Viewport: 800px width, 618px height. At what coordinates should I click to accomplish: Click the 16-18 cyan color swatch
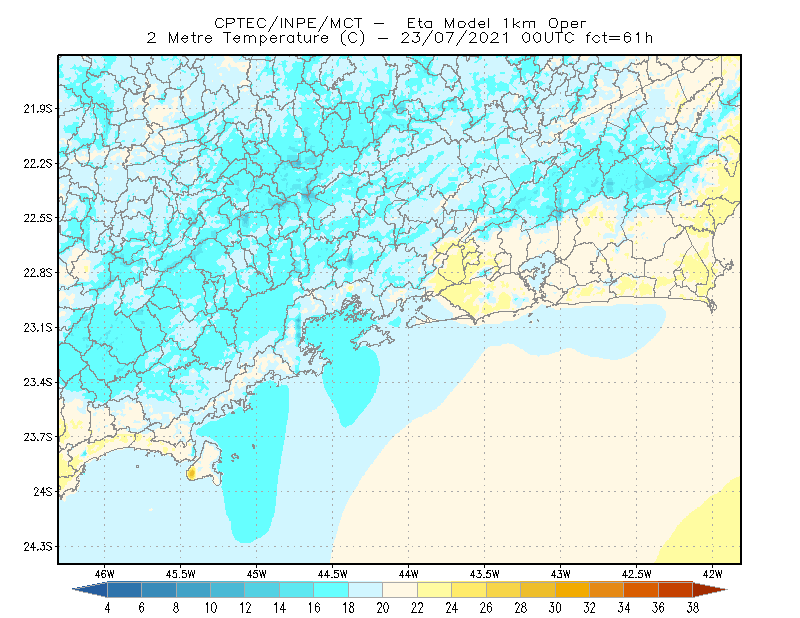click(x=331, y=590)
